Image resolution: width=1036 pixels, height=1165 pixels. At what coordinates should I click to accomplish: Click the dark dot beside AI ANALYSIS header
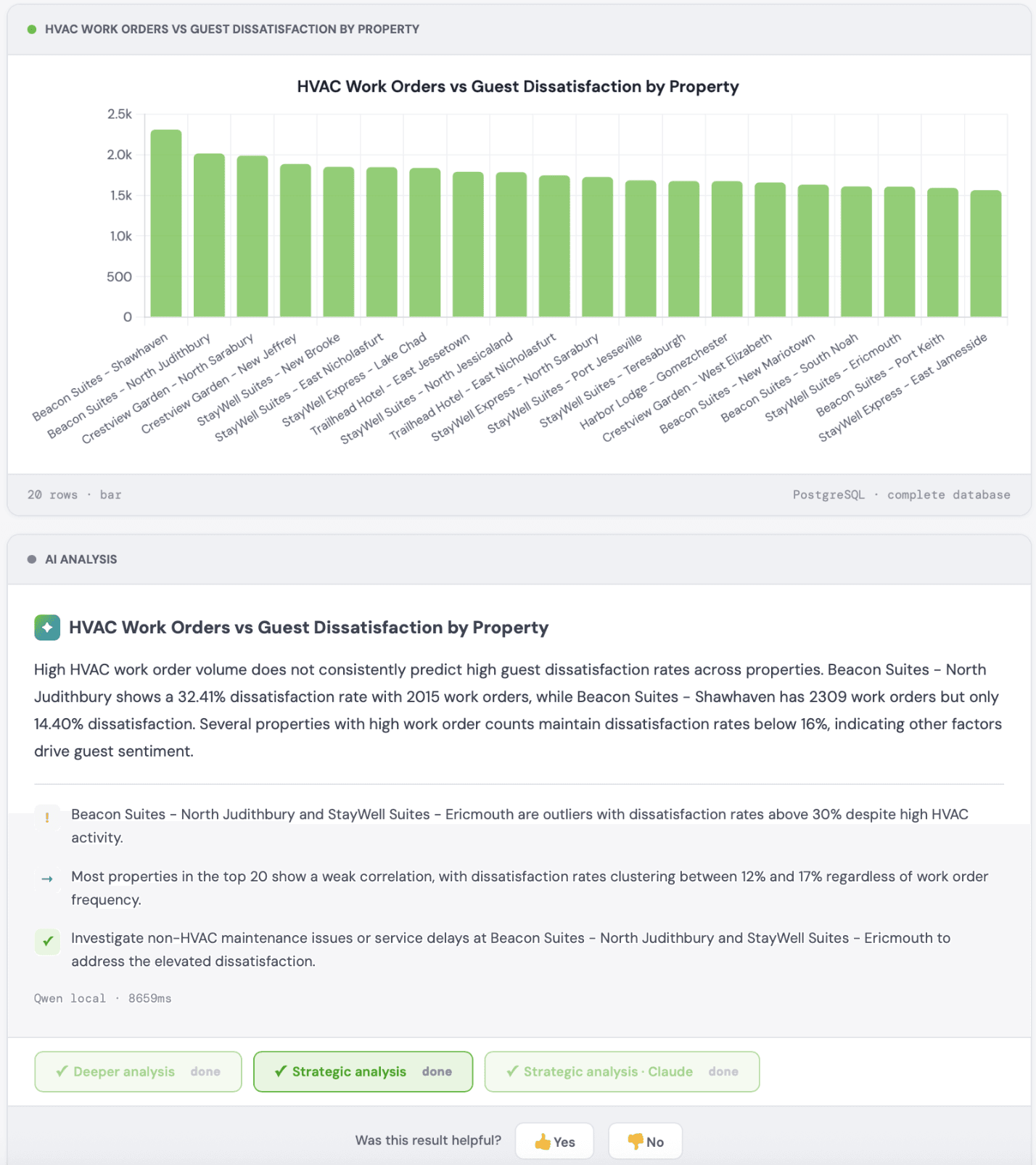30,559
